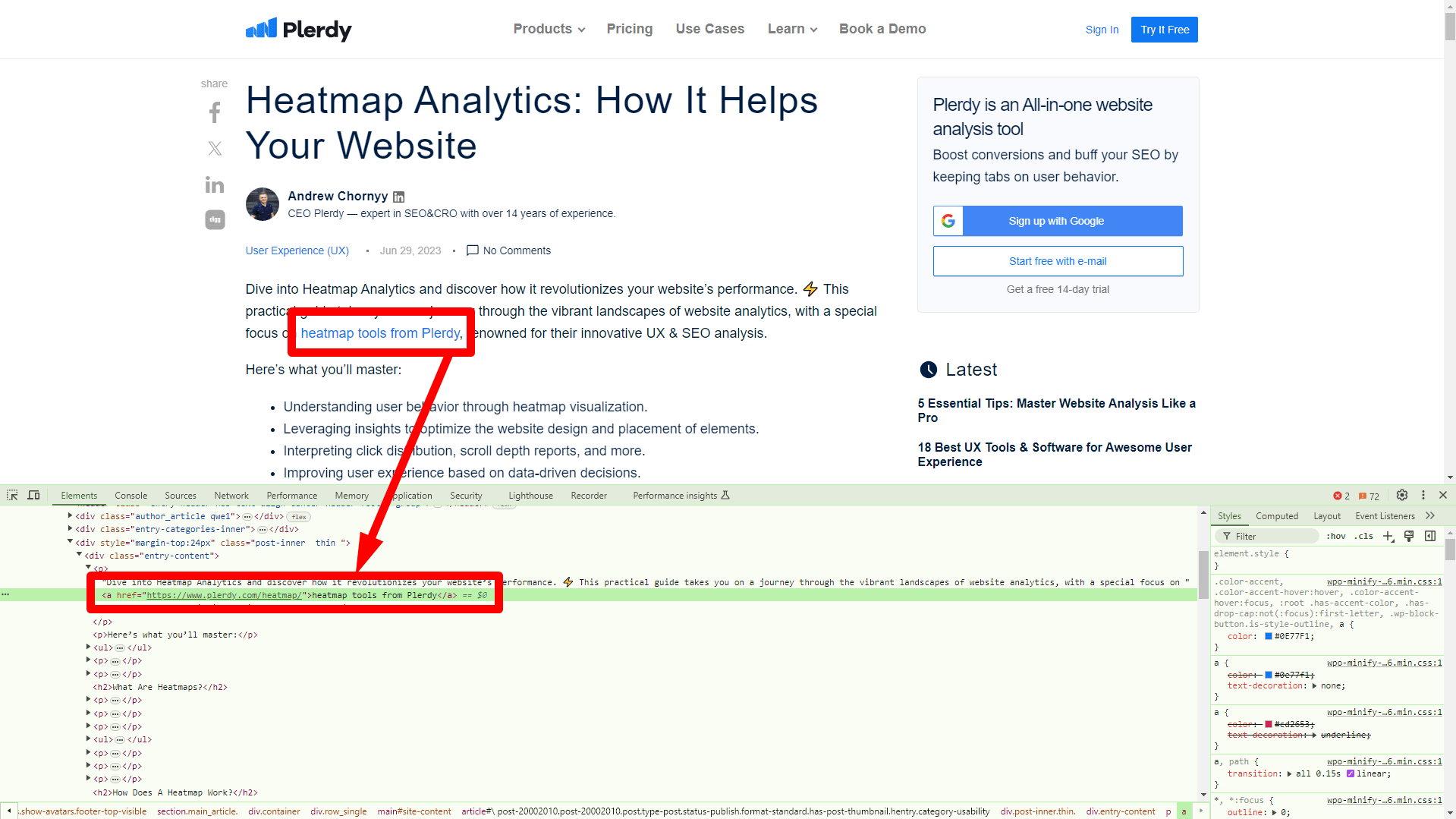Collapse entry-content div node
Image resolution: width=1456 pixels, height=819 pixels.
pyautogui.click(x=80, y=555)
